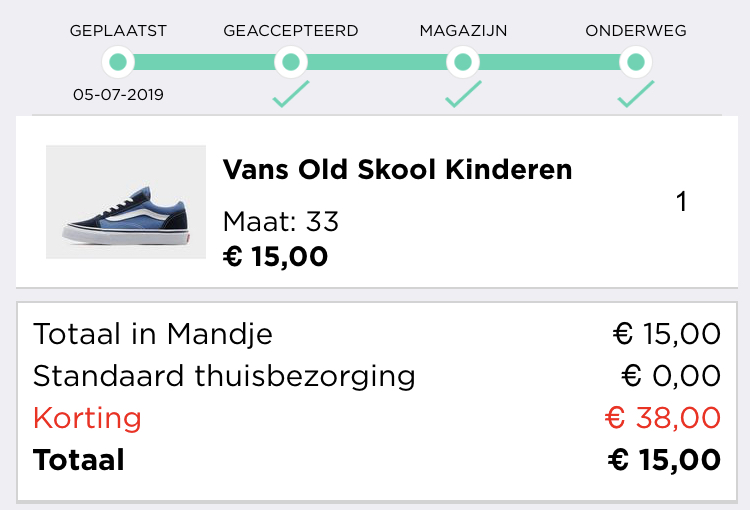Click the checkmark under Geaccepteerd

click(x=291, y=95)
